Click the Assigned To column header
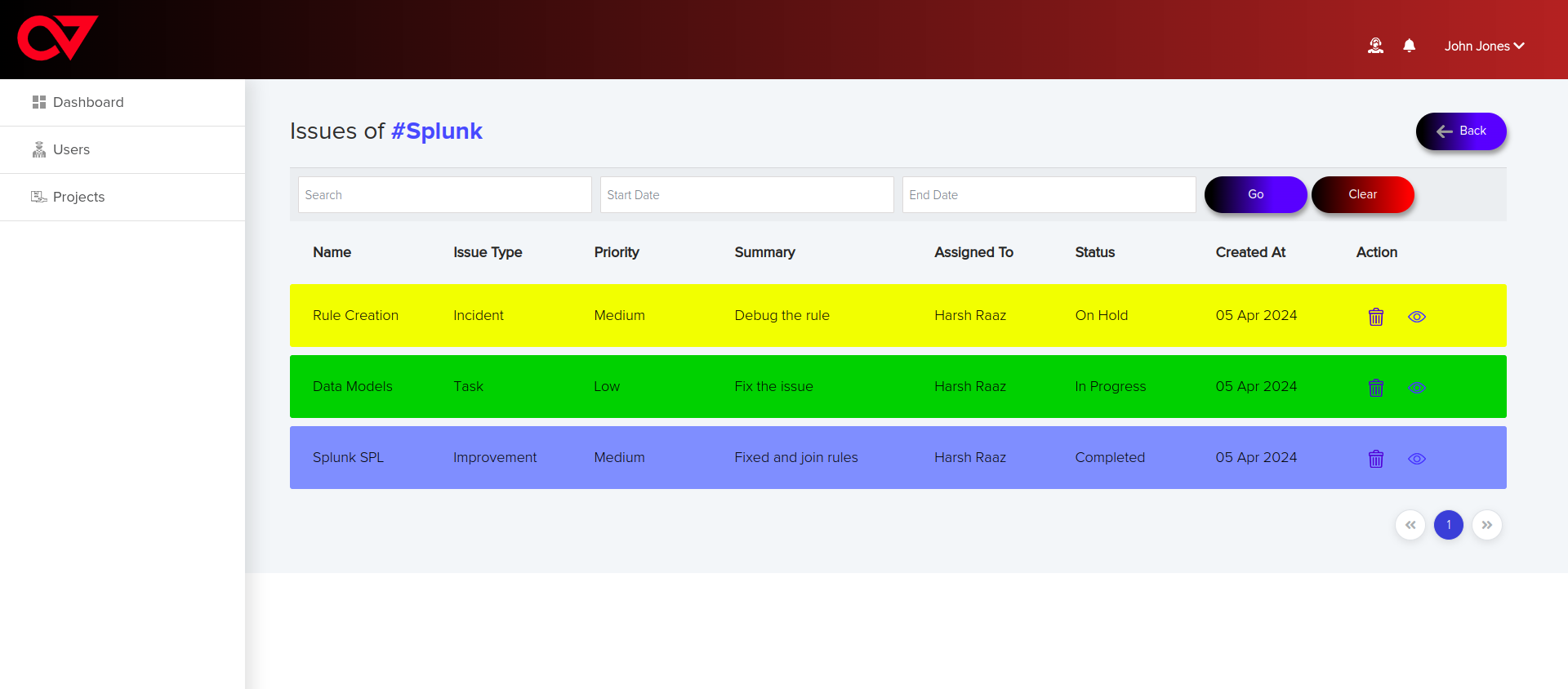This screenshot has width=1568, height=689. pyautogui.click(x=973, y=252)
